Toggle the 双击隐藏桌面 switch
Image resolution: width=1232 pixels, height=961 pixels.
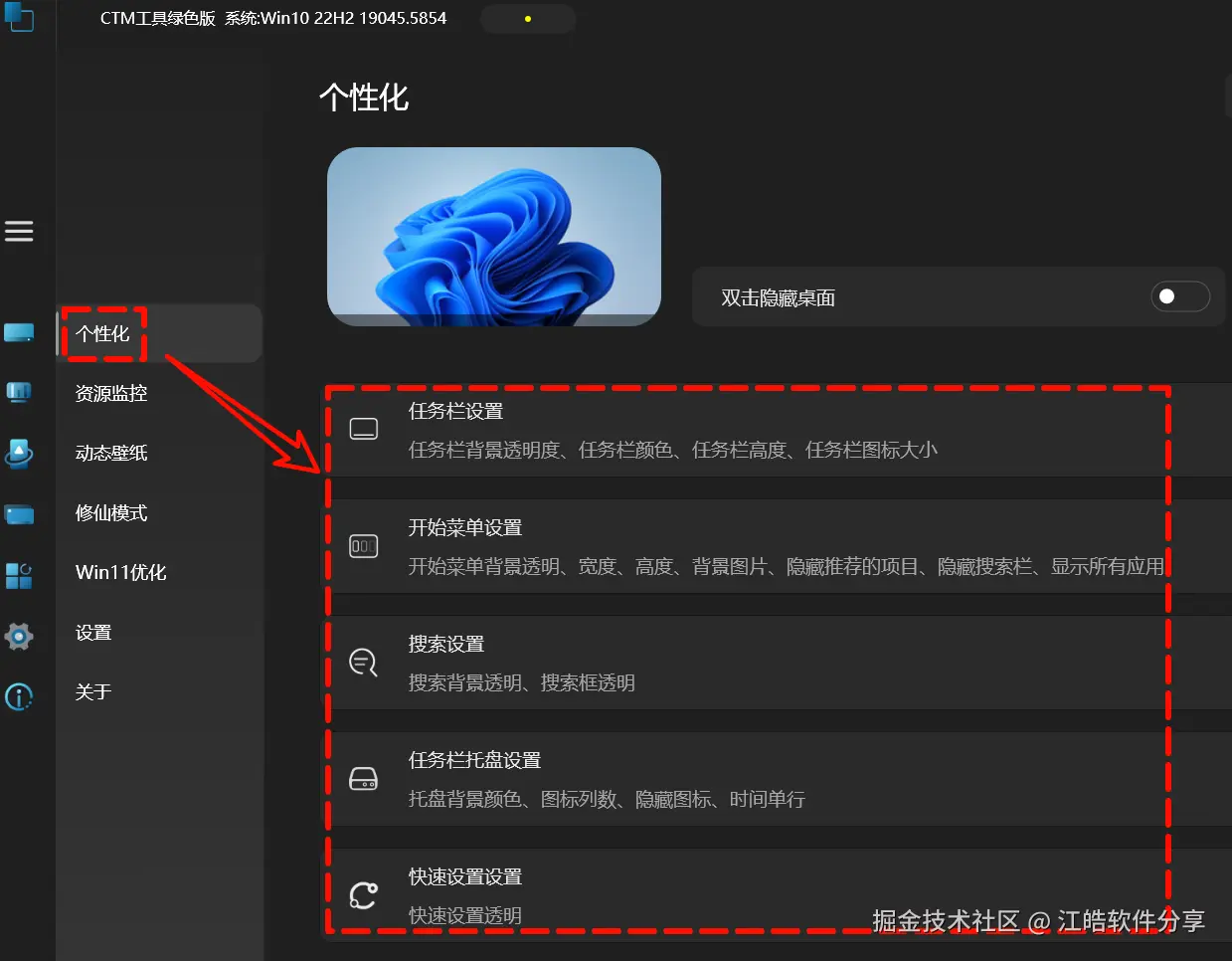point(1180,296)
